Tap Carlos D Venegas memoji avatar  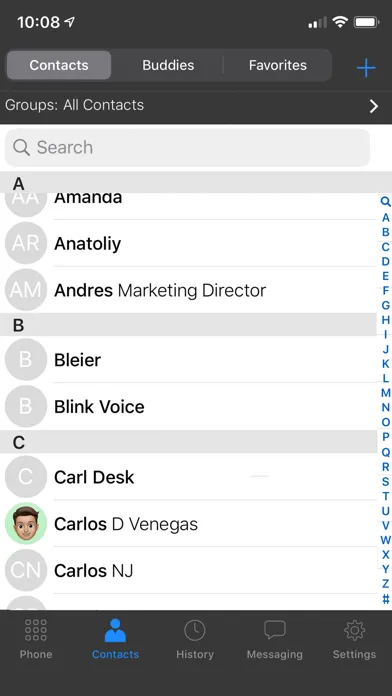pyautogui.click(x=26, y=524)
